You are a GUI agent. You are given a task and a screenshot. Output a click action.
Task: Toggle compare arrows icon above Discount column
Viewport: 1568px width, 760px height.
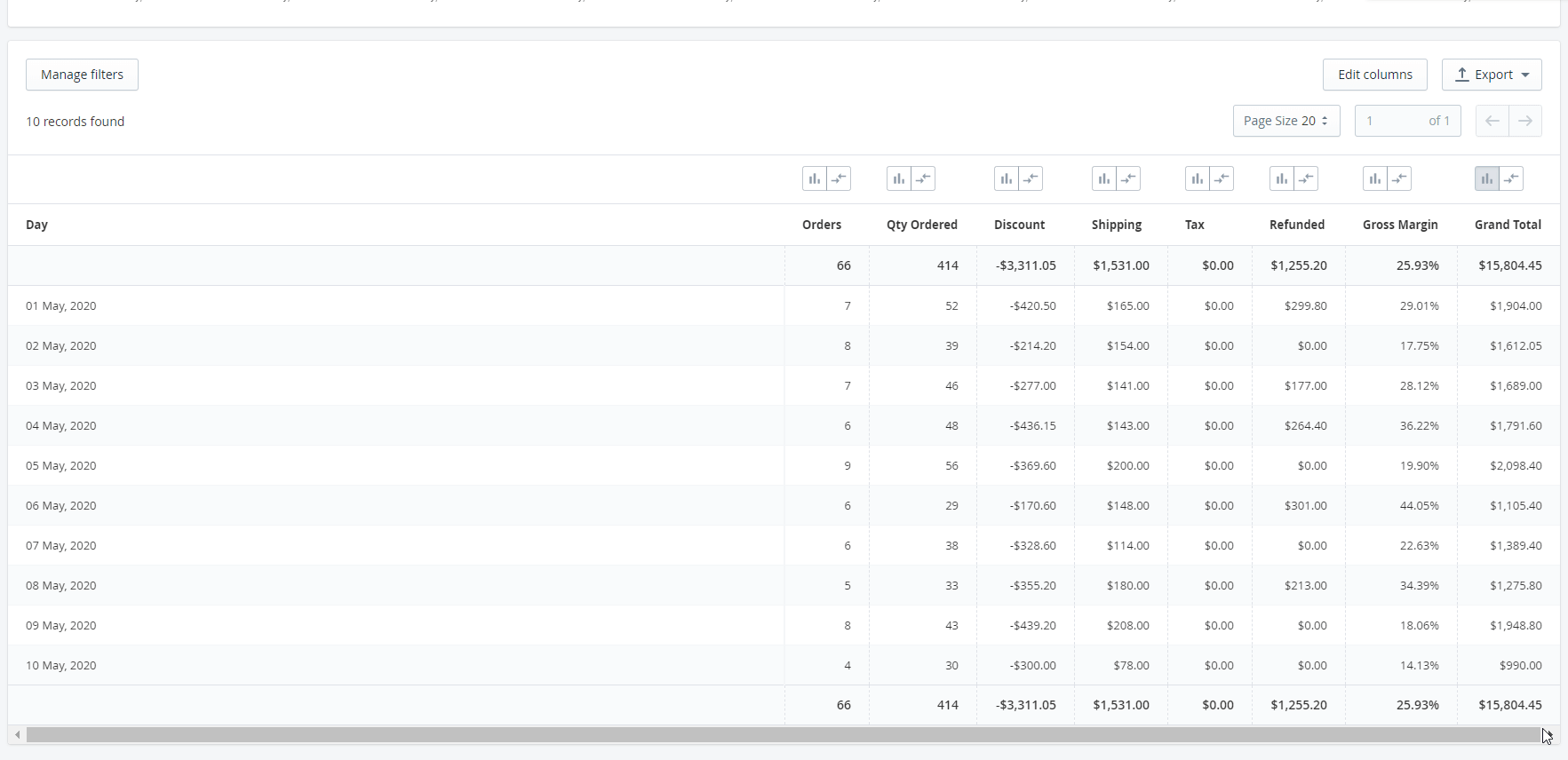(1031, 178)
